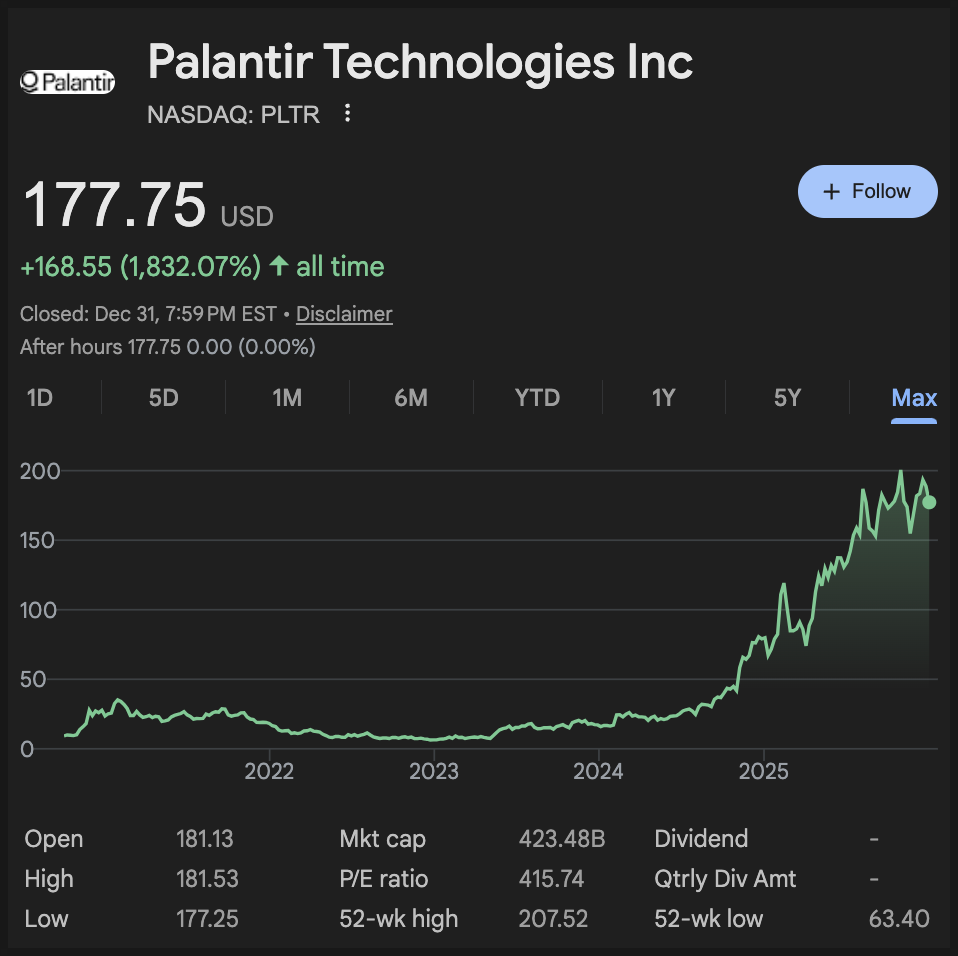Viewport: 958px width, 956px height.
Task: Click the 52-wk high value 207.52
Action: point(553,918)
